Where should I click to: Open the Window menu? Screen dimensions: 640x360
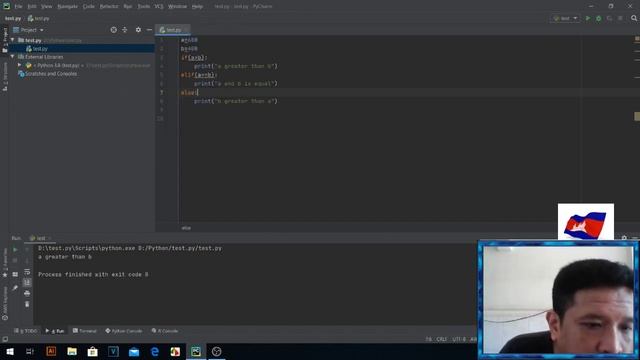tap(177, 7)
